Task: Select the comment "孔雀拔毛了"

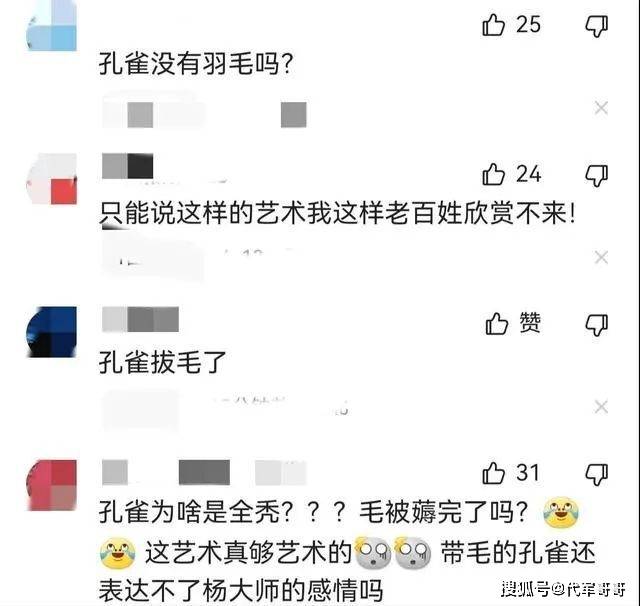Action: pos(162,362)
